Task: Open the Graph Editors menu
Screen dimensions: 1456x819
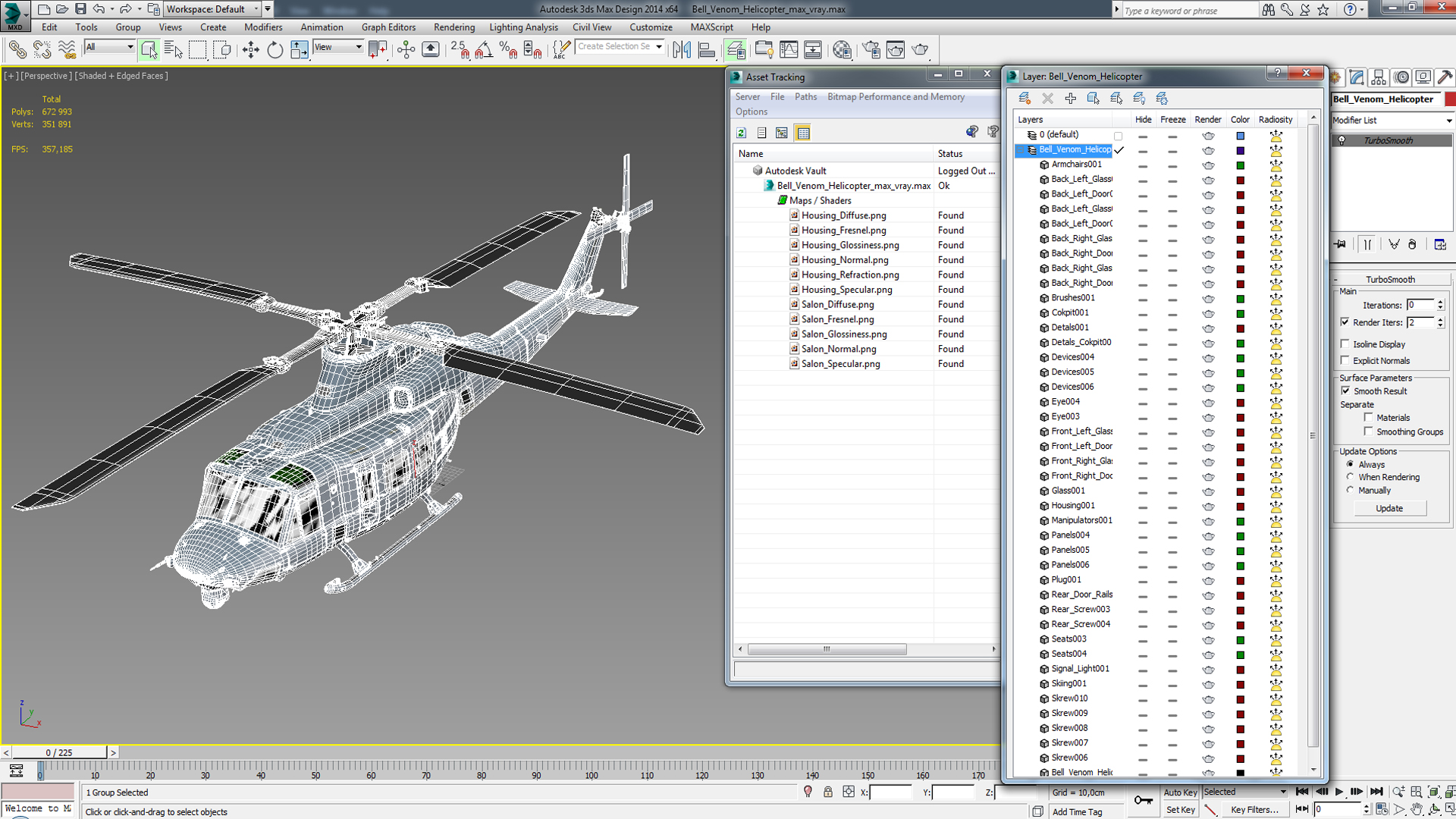Action: coord(388,27)
